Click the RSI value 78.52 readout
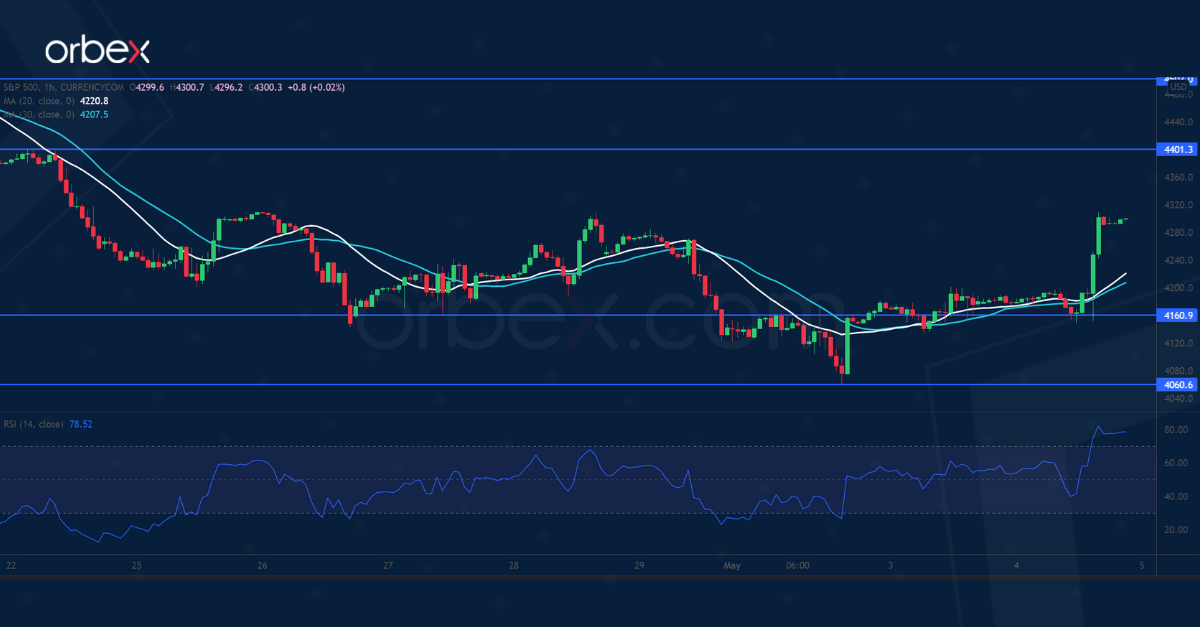Screen dimensions: 1200x627 coord(82,424)
